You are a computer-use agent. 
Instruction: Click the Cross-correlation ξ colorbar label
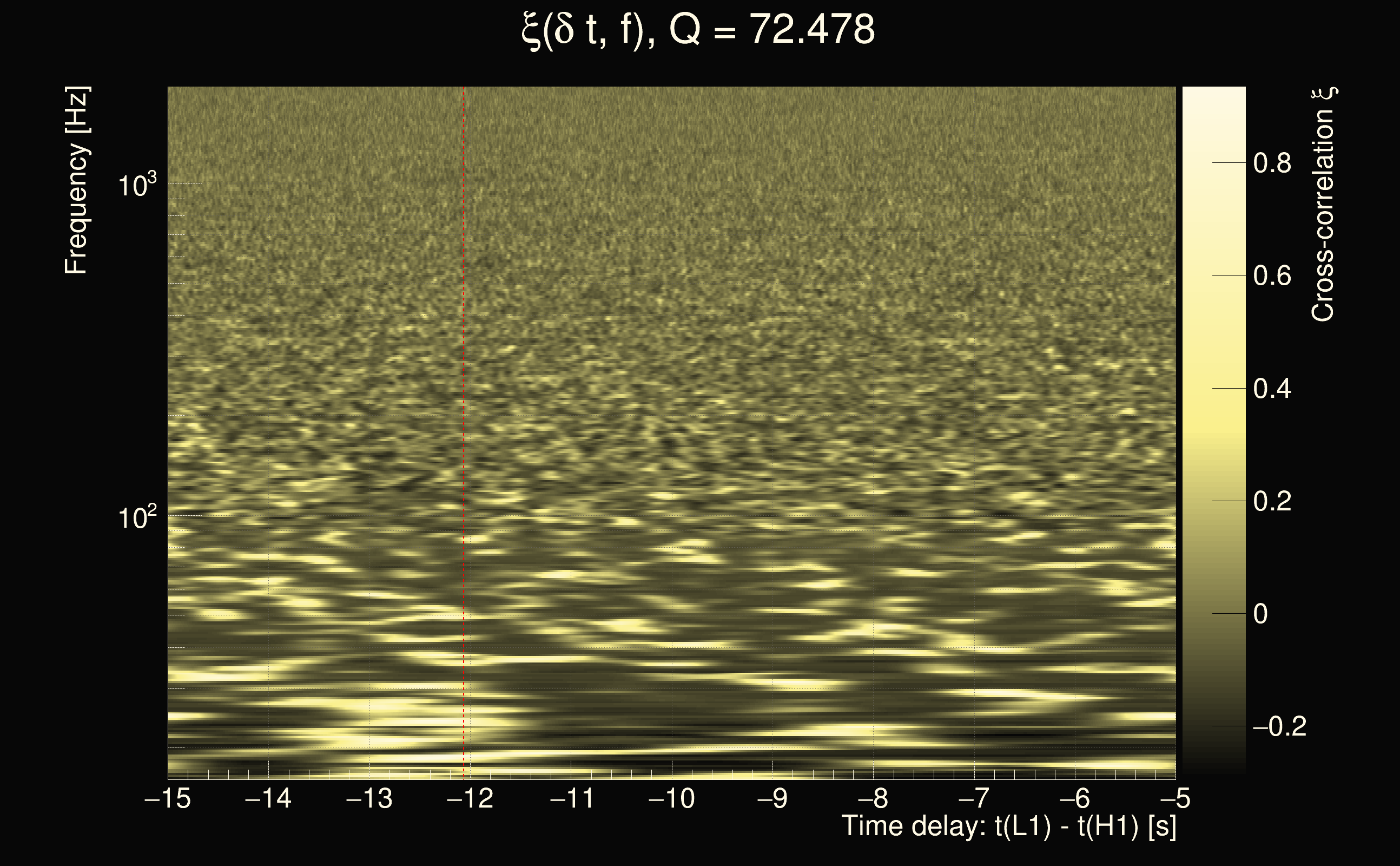[1323, 204]
